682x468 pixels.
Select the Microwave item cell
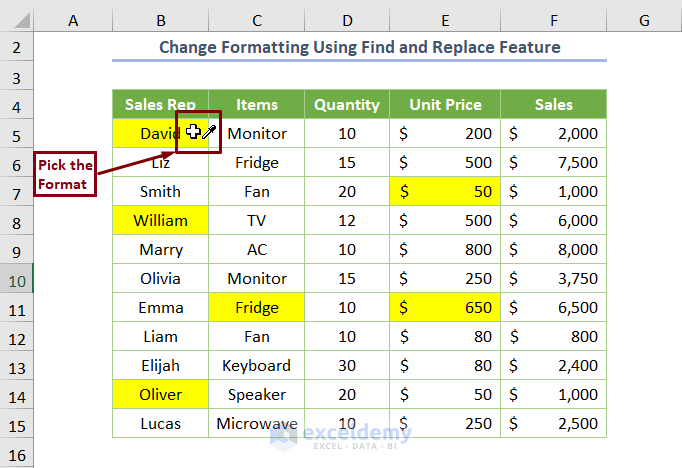(x=257, y=424)
